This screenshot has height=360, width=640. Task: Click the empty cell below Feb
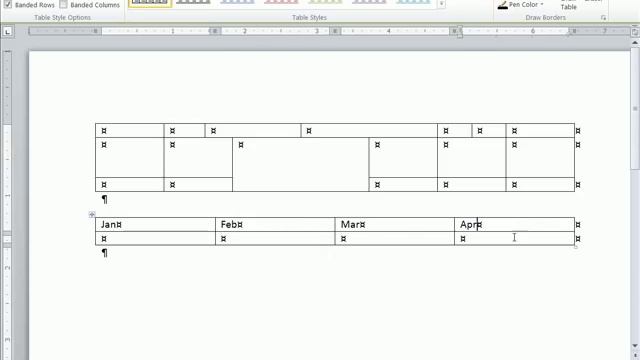pyautogui.click(x=275, y=238)
